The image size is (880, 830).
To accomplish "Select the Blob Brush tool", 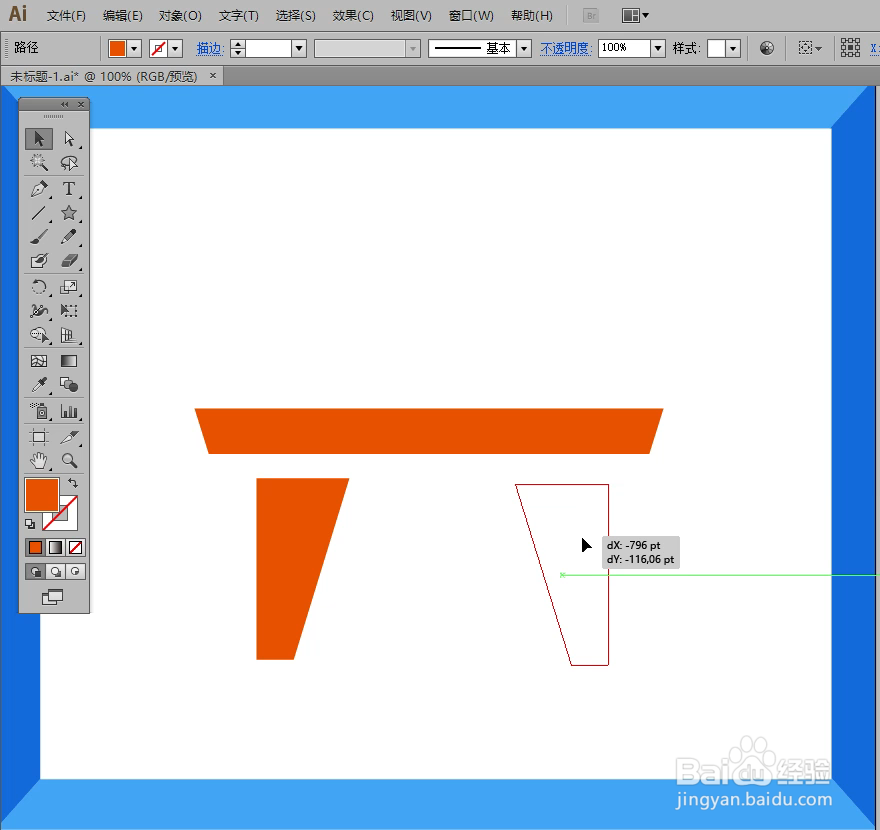I will 39,261.
